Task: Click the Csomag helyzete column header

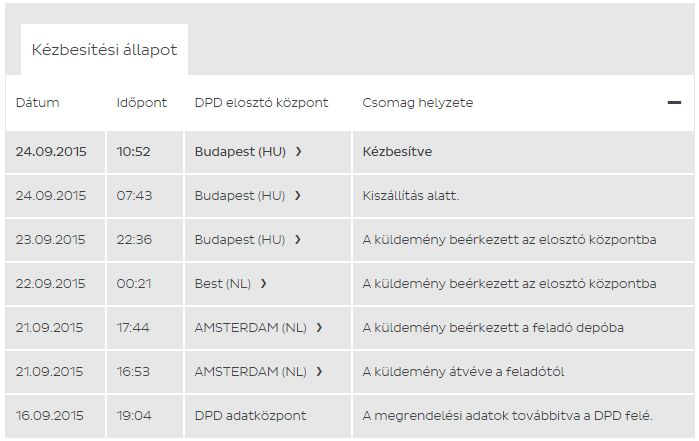Action: click(x=418, y=103)
